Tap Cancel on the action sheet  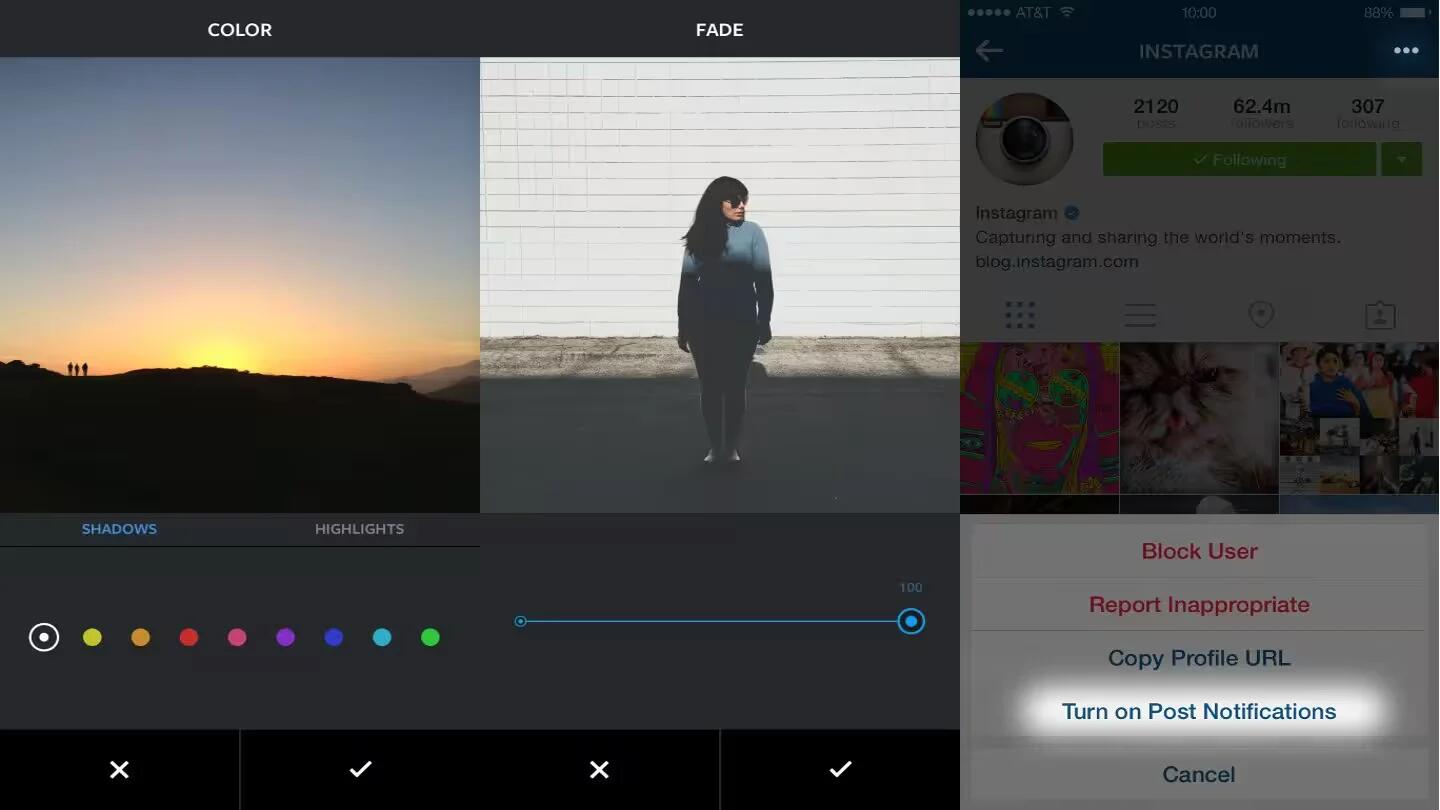tap(1199, 774)
